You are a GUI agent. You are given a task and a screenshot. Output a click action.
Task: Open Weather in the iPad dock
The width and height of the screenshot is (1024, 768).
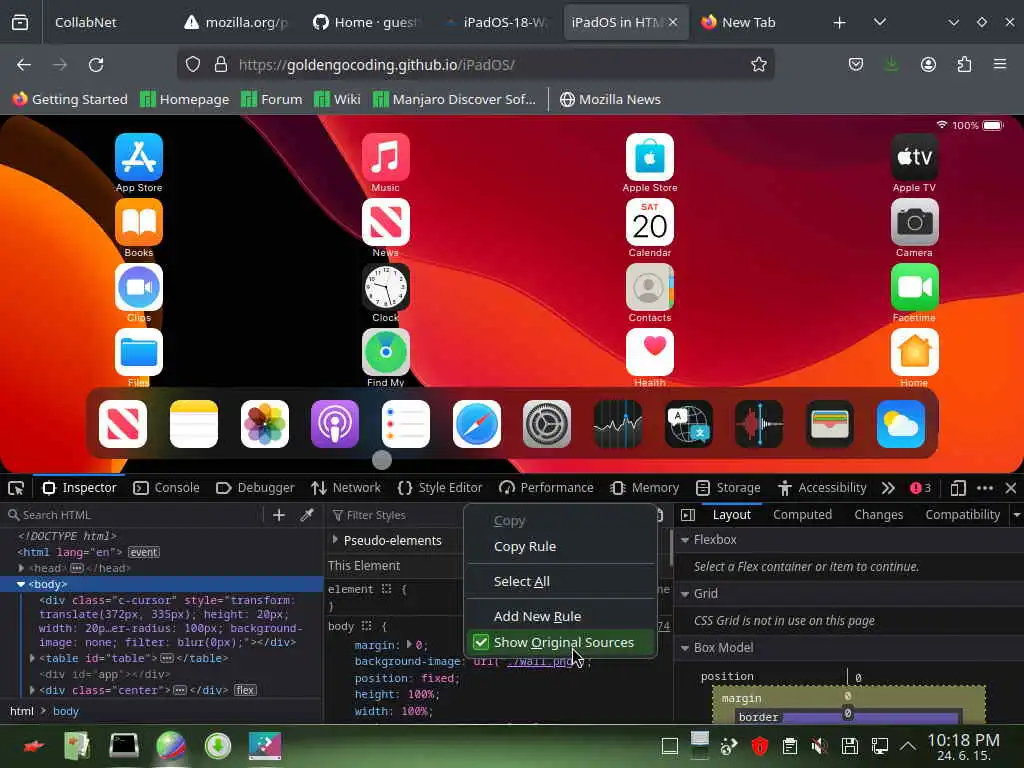(901, 424)
